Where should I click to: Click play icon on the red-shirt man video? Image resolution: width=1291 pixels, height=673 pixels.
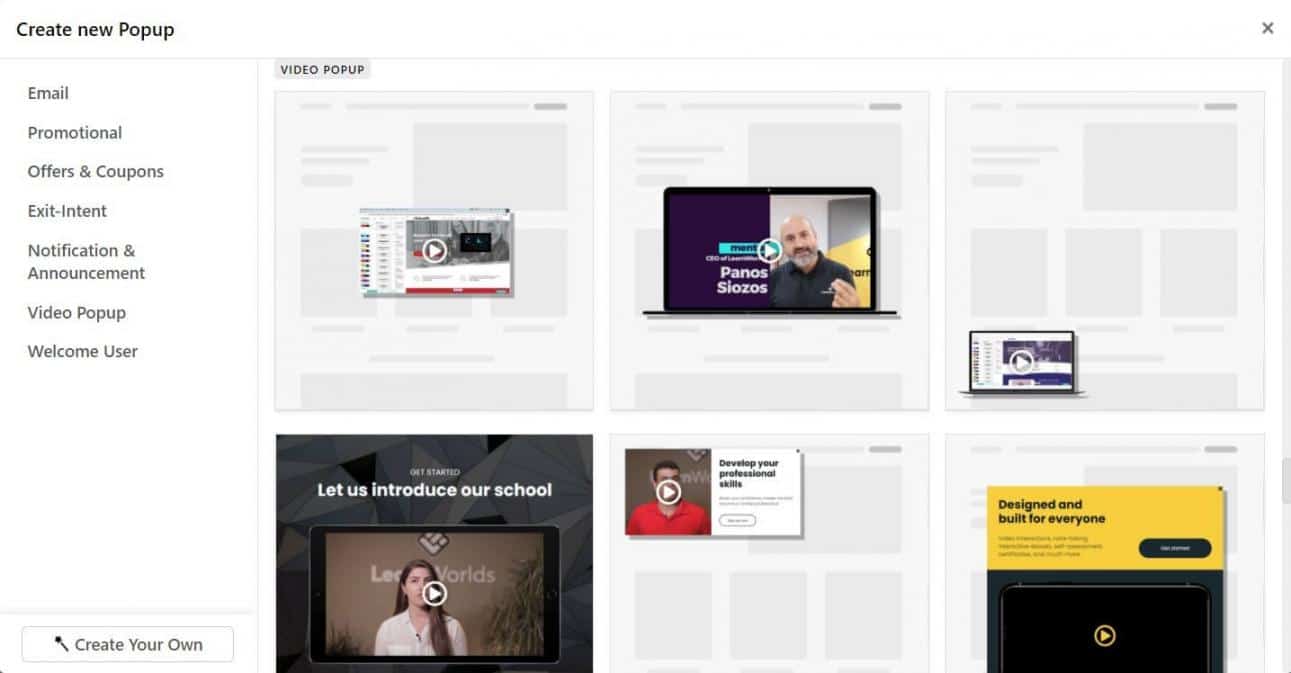point(668,492)
